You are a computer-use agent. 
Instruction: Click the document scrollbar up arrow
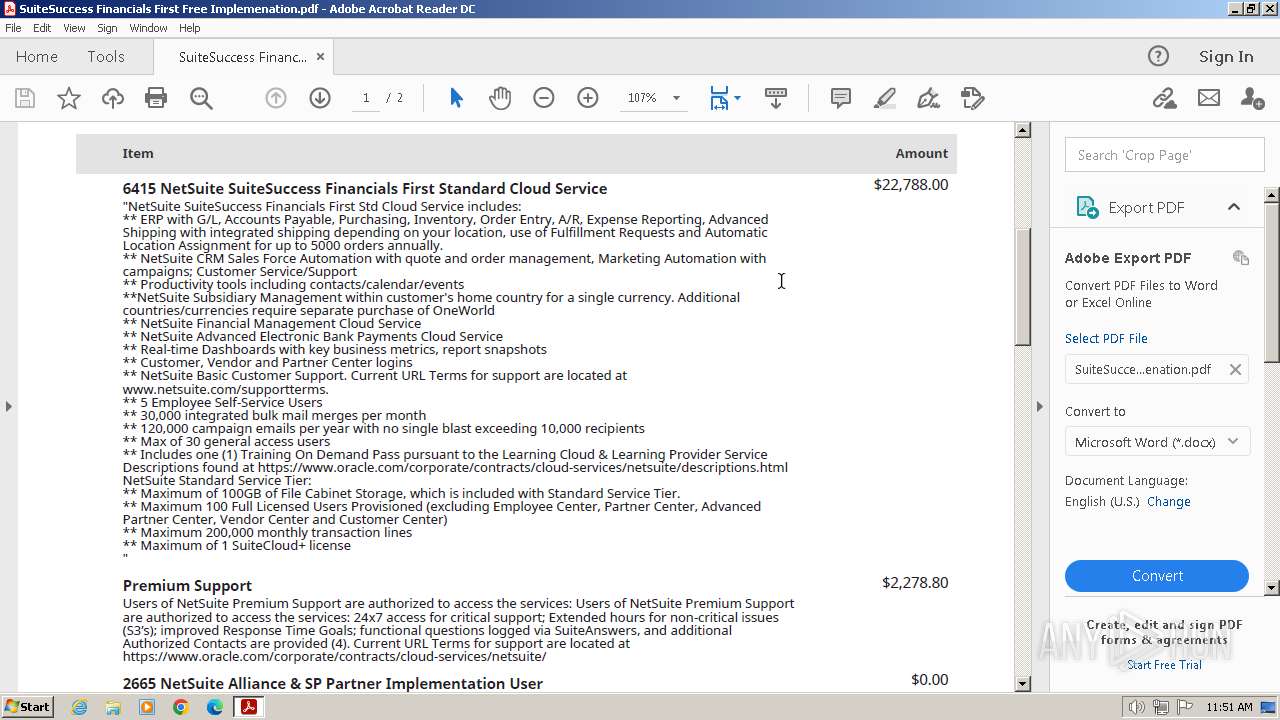coord(1022,130)
